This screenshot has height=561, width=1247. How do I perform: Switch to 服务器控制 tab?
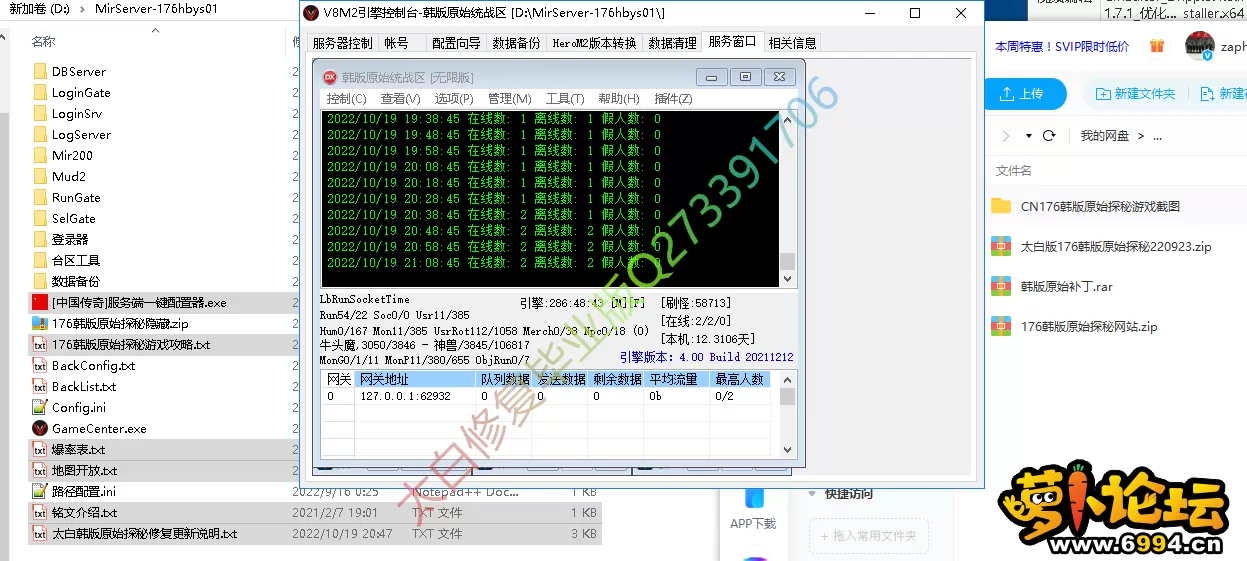pyautogui.click(x=342, y=43)
